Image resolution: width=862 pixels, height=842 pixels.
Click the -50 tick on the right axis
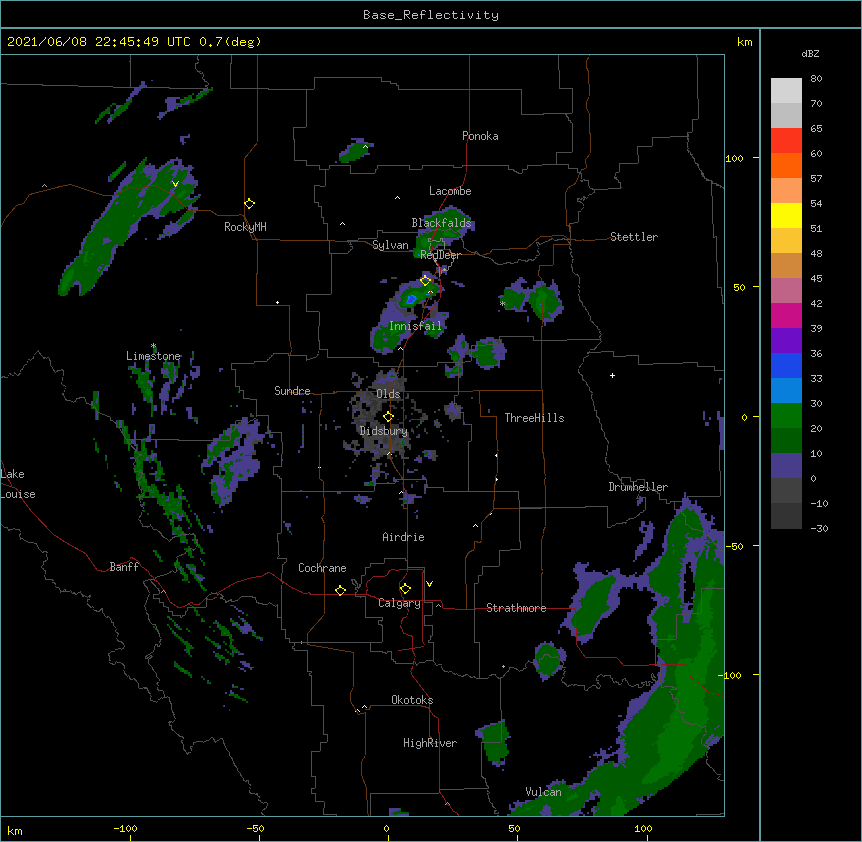[x=734, y=546]
